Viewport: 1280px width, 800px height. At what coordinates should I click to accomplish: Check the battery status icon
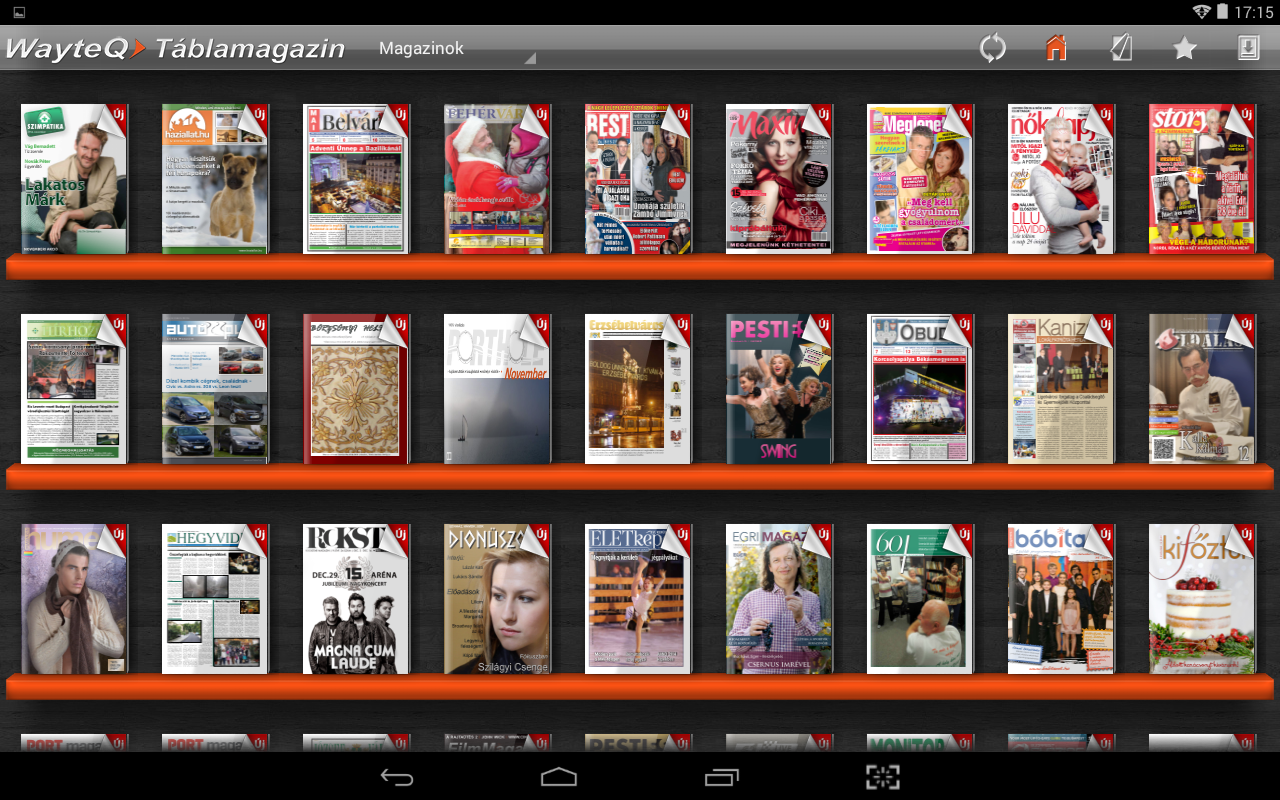(x=1222, y=12)
